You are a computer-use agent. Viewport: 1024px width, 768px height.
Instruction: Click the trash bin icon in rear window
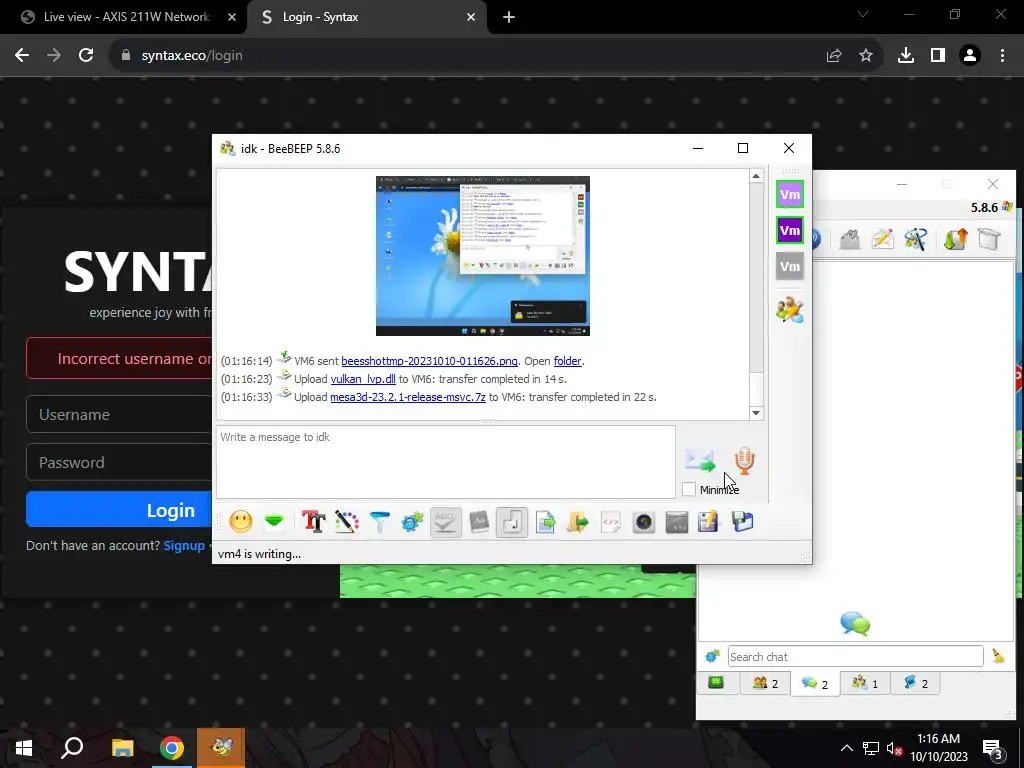pos(989,239)
